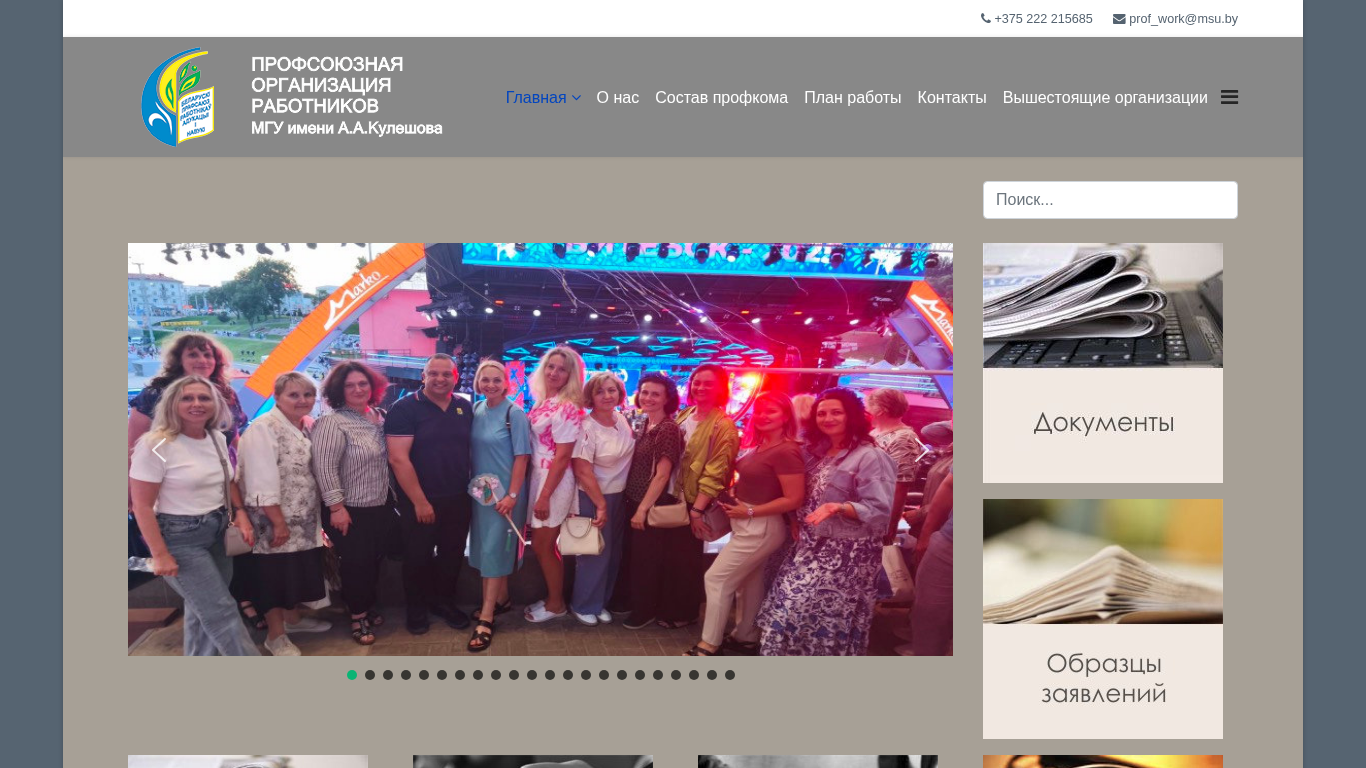This screenshot has height=768, width=1366.
Task: Click the ПРОФСОЮЗНАЯ ОРГАНИЗАЦИЯ РАБОТНИКОВ title
Action: (x=327, y=85)
